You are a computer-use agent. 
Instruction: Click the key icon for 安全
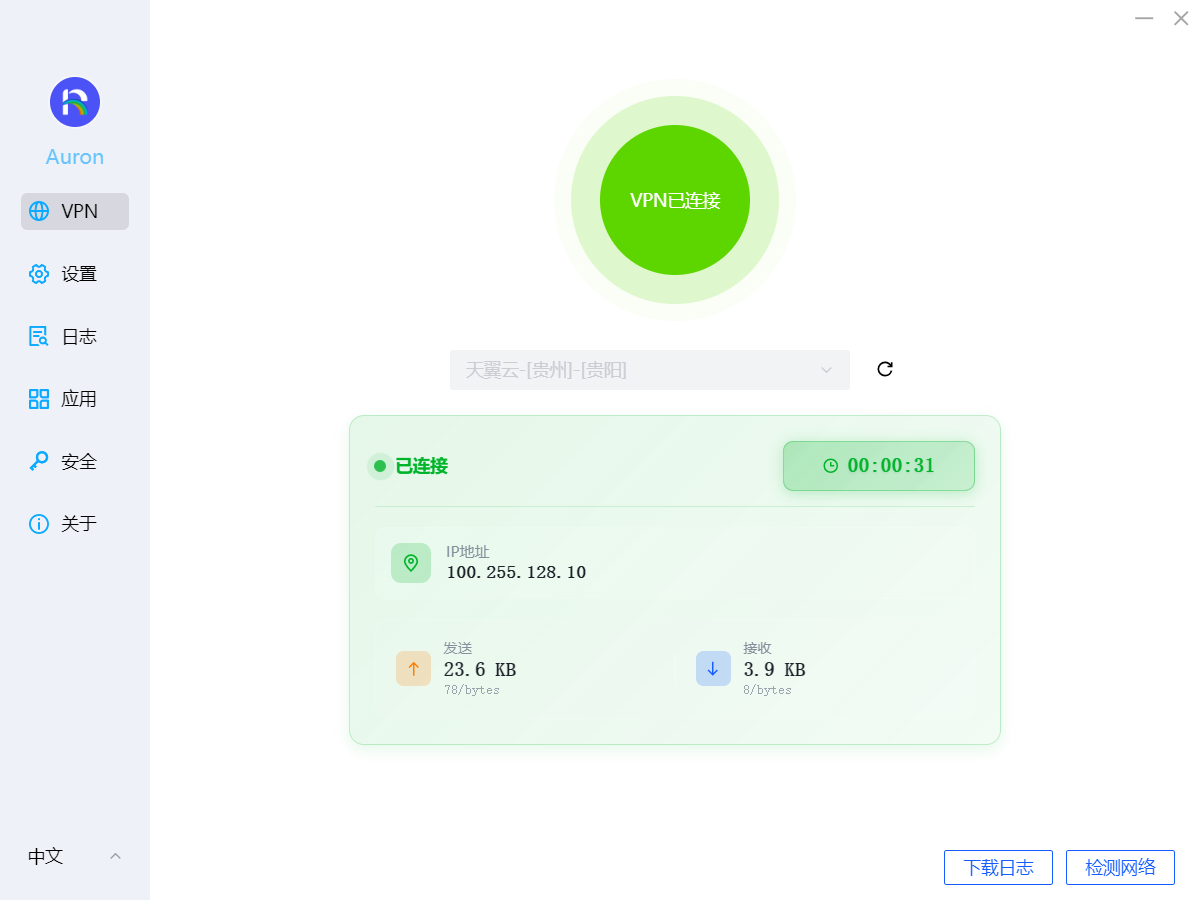[x=39, y=462]
